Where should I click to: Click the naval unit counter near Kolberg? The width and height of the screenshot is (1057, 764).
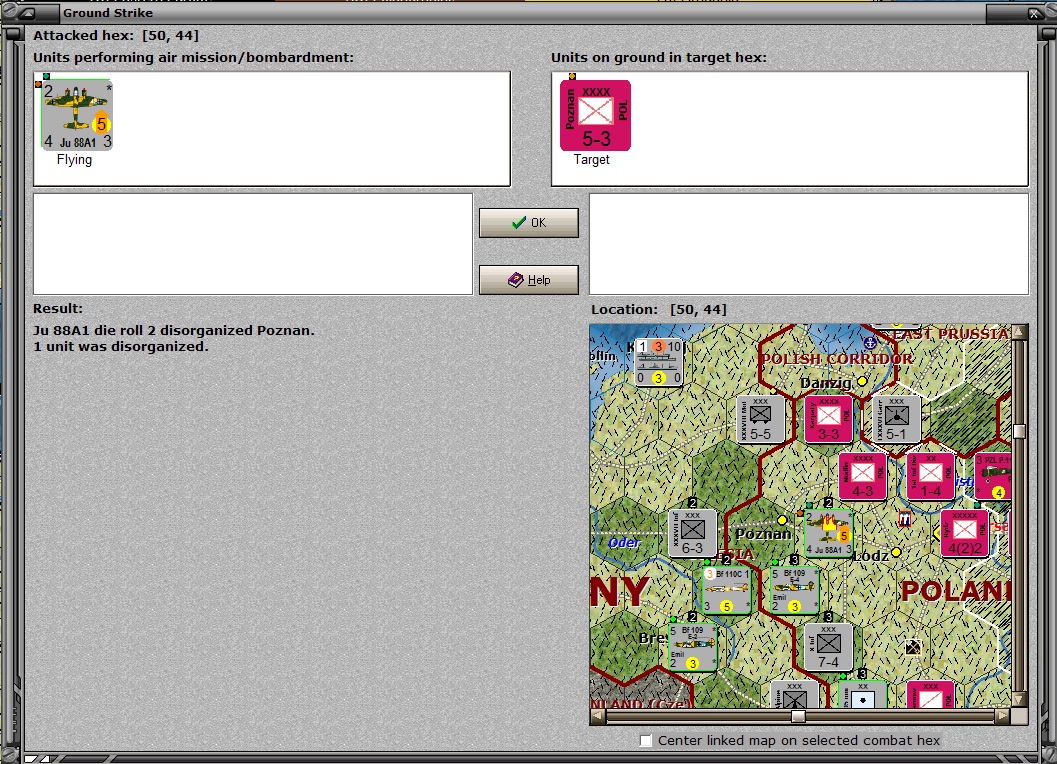(x=659, y=362)
